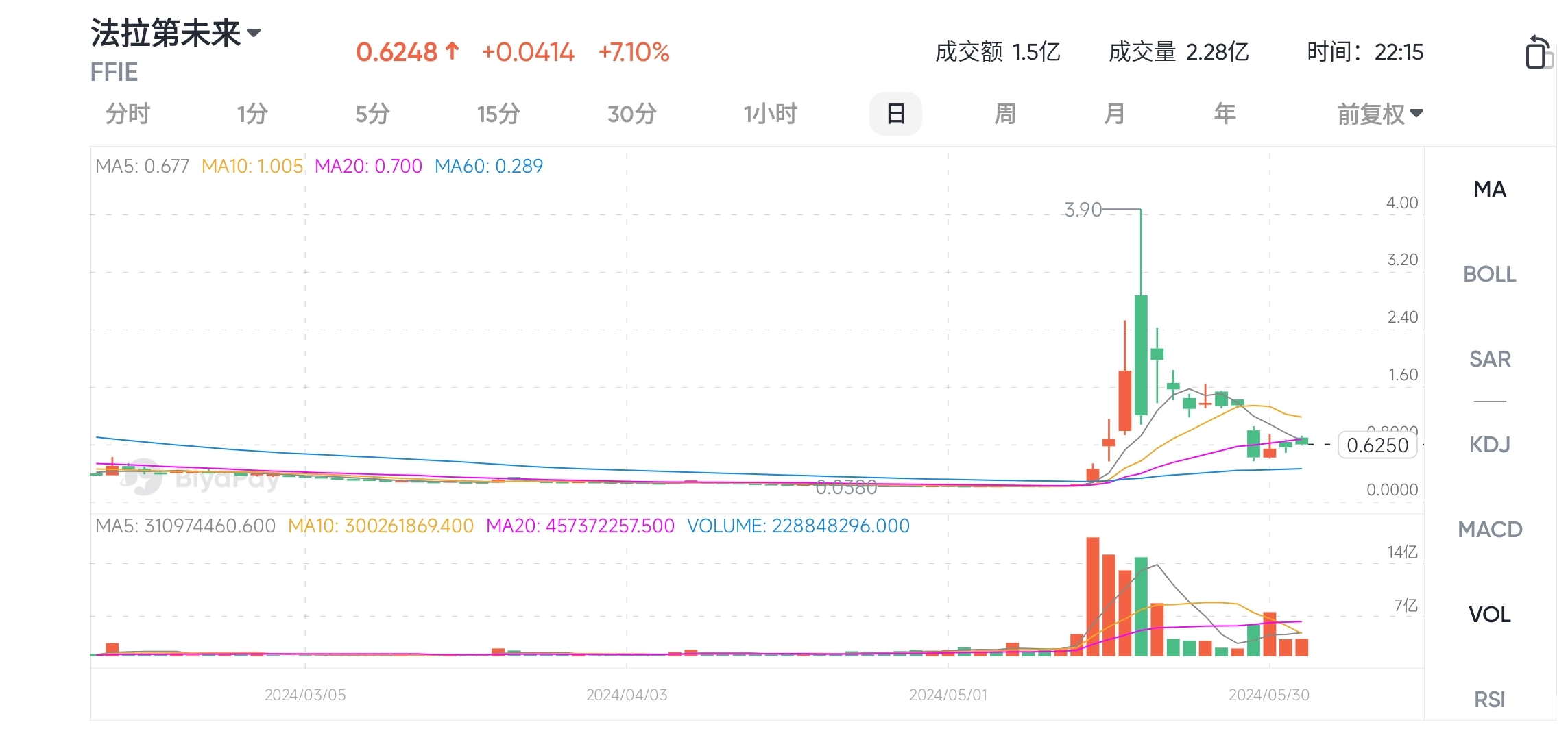Screen dimensions: 1568x740
Task: Click the FFIE ticker symbol
Action: (x=114, y=72)
